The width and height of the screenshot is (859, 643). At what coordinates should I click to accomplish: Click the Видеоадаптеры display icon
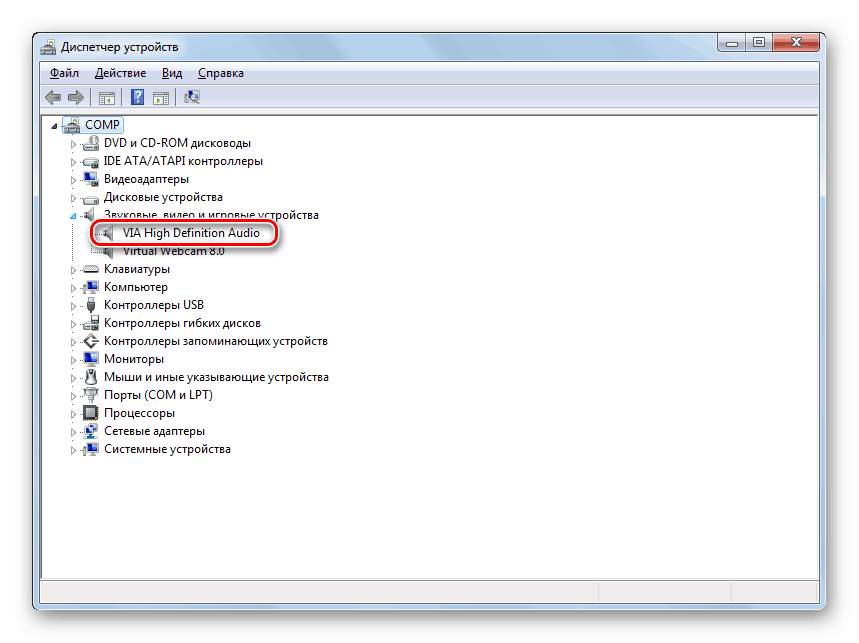[91, 179]
